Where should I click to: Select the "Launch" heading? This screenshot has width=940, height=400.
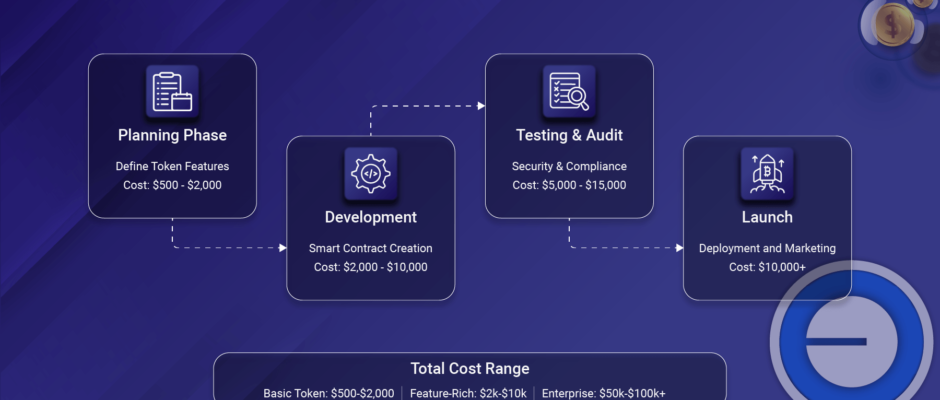[767, 217]
